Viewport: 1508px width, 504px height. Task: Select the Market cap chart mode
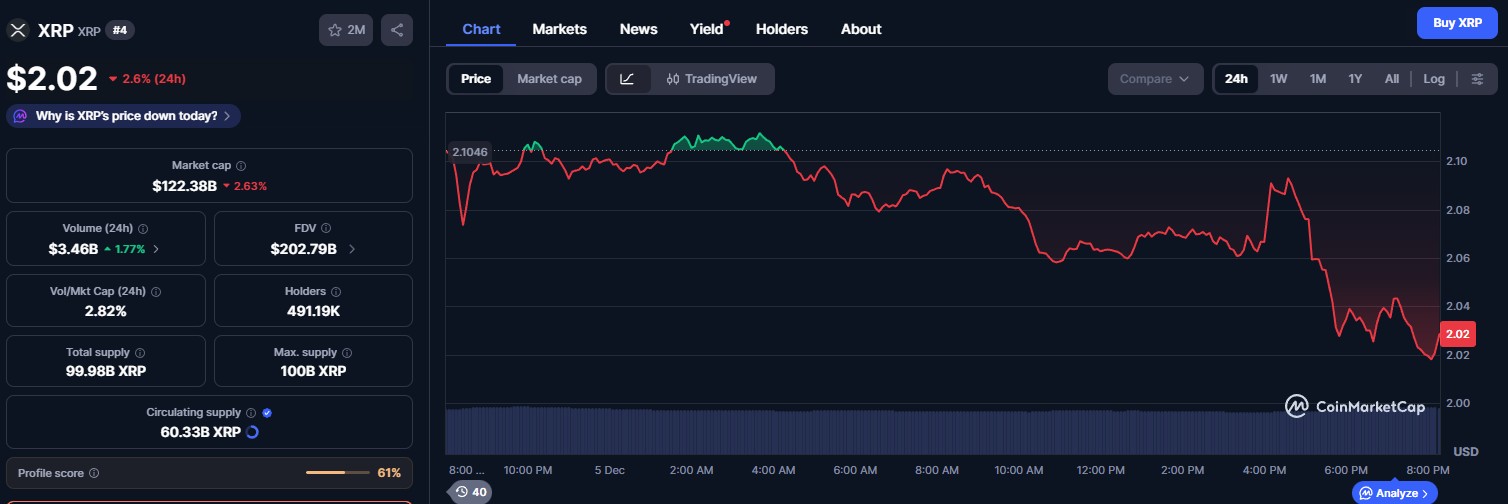point(549,79)
